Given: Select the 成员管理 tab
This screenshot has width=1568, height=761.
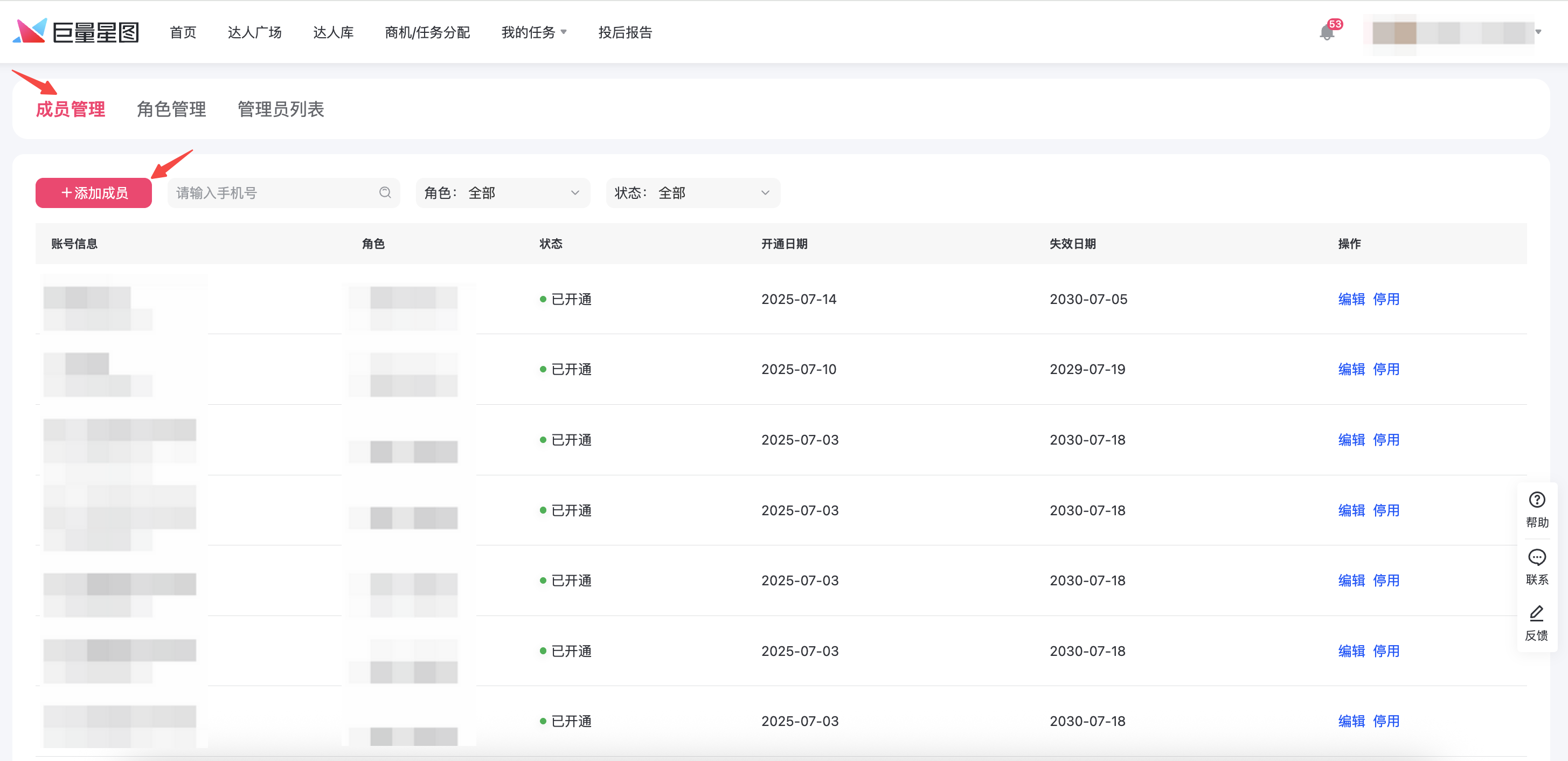Looking at the screenshot, I should 71,109.
